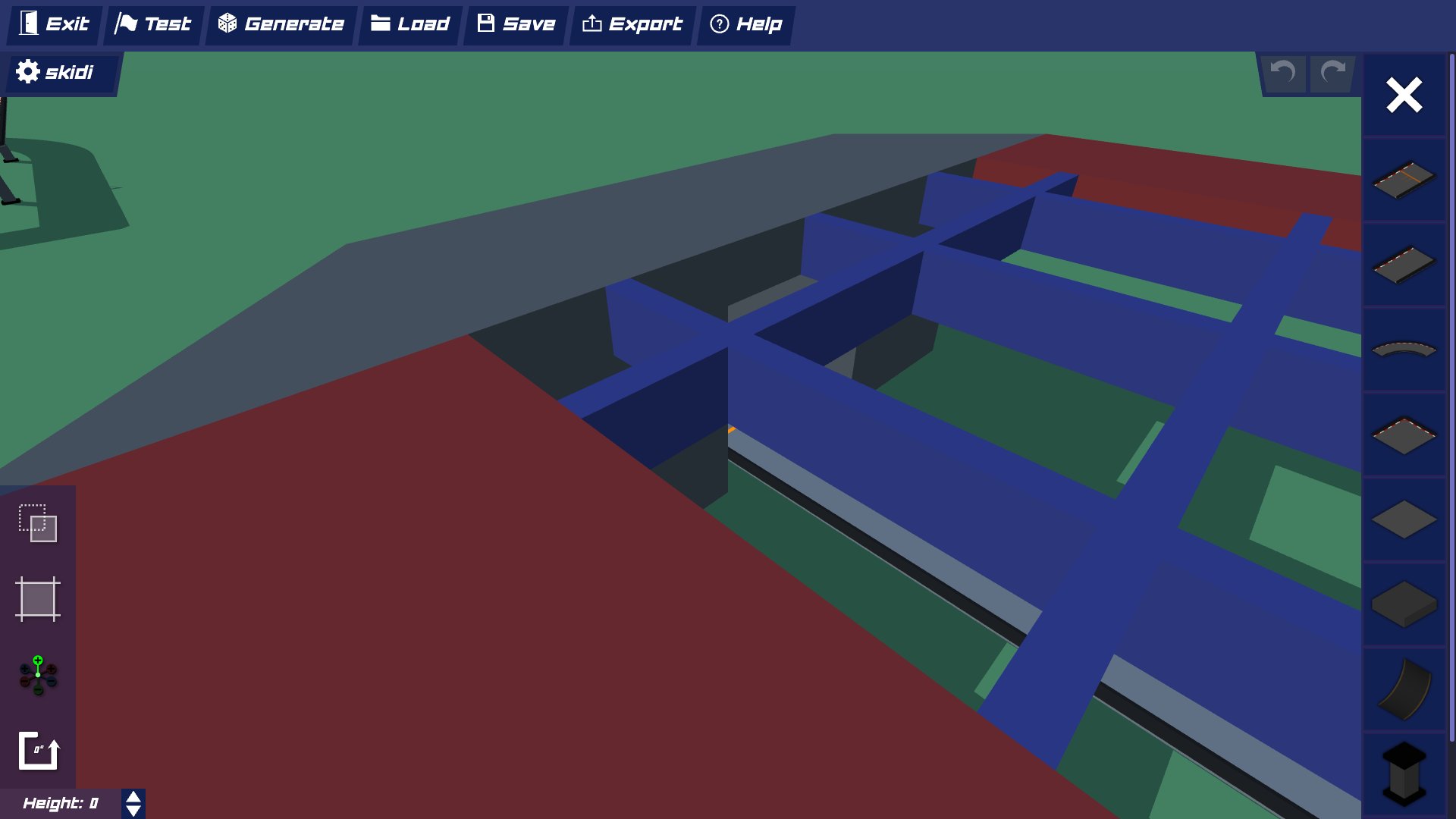
Task: Click Generate to randomize track
Action: (281, 24)
